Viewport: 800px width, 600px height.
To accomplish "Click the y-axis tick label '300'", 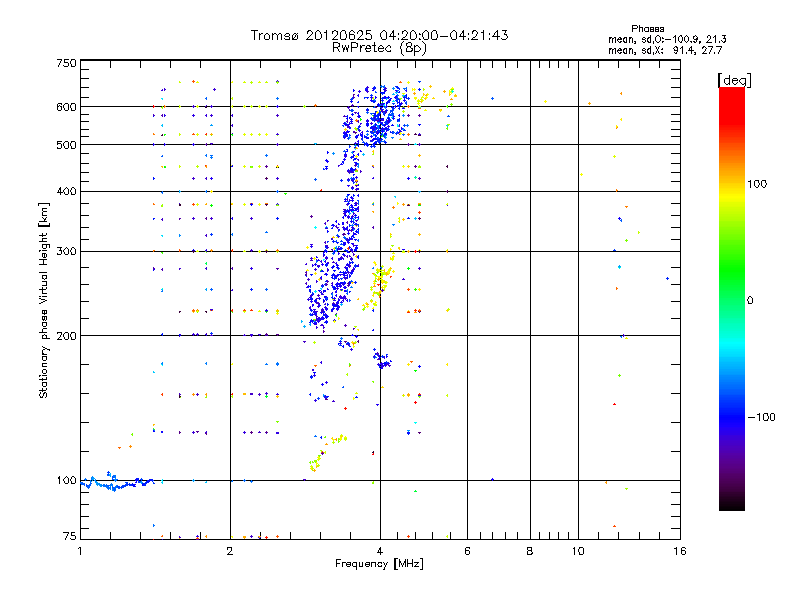I will click(66, 252).
